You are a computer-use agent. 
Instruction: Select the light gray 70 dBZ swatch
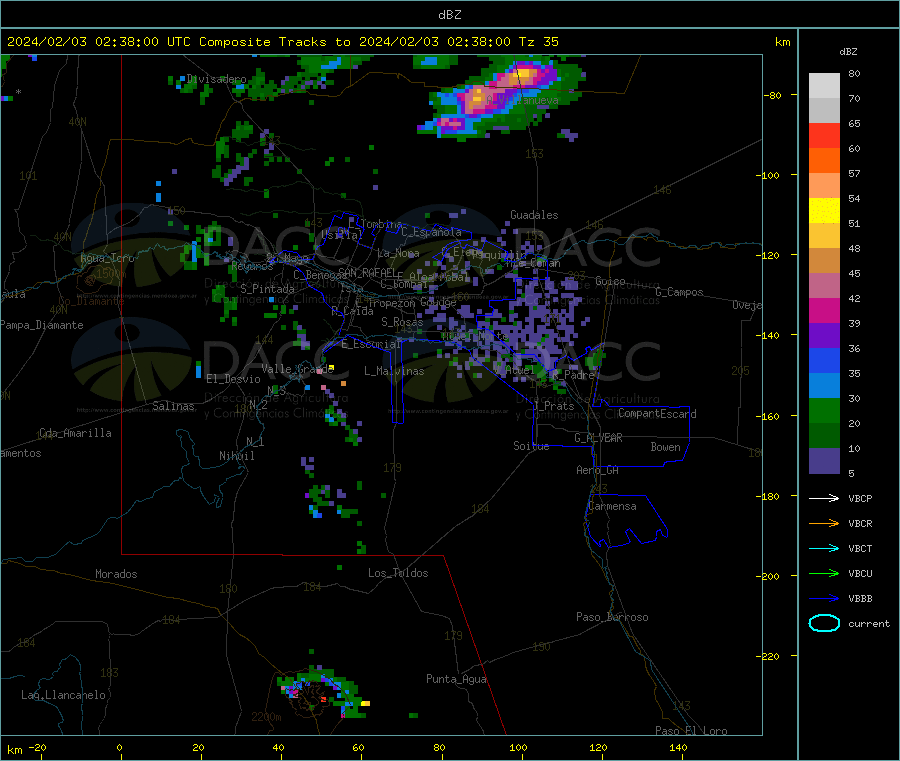[x=824, y=86]
